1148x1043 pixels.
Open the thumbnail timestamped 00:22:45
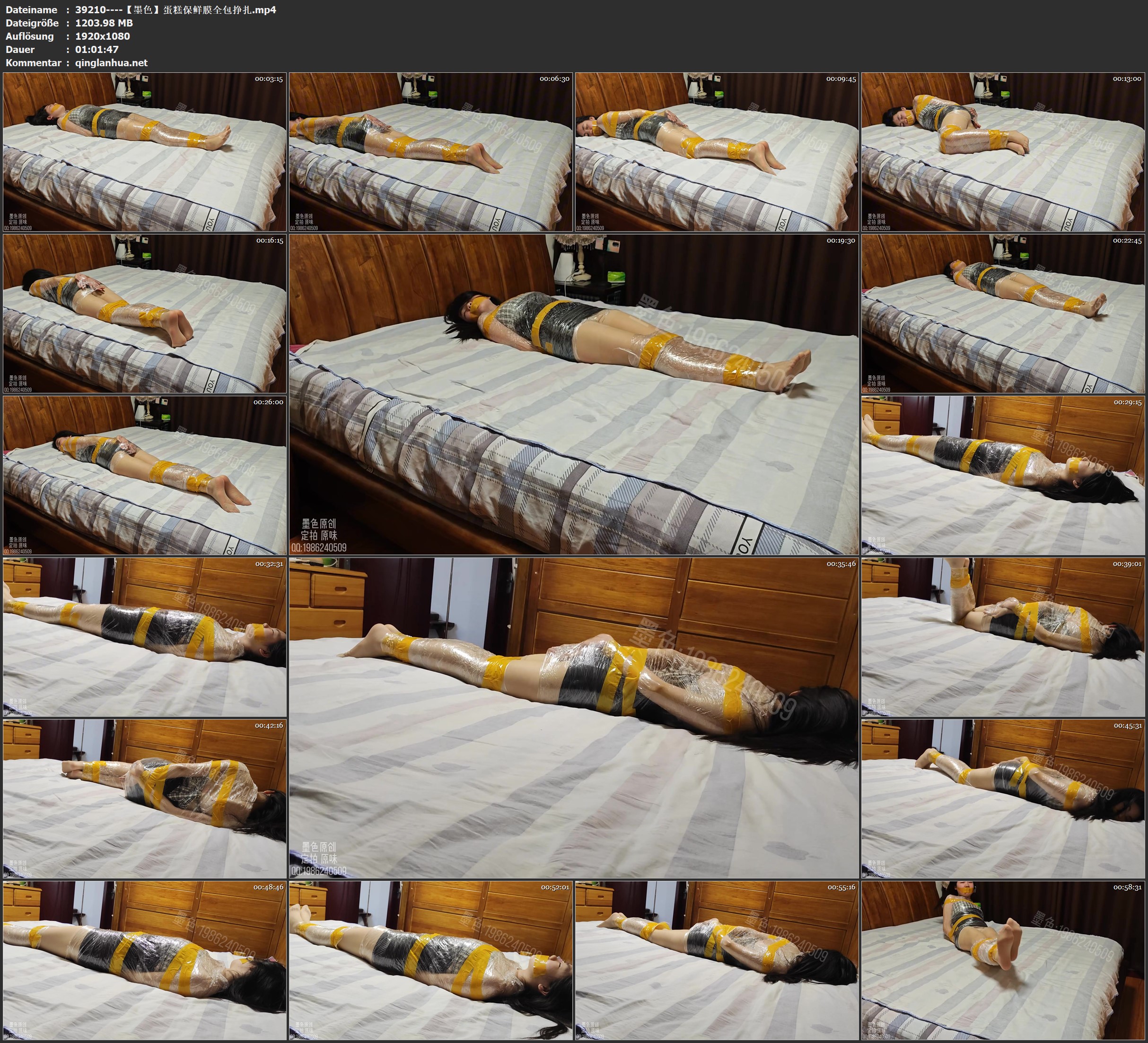1003,313
